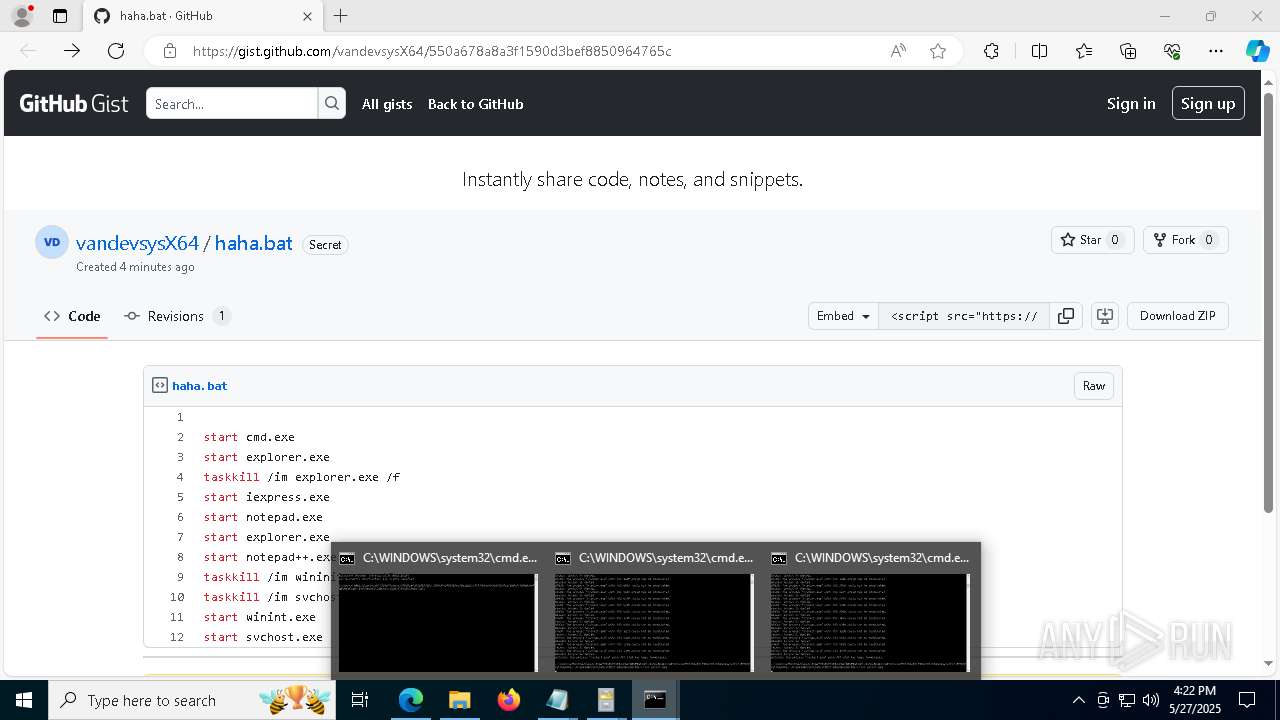Click 'start notepad.exe' code line
The width and height of the screenshot is (1280, 720).
coord(263,517)
